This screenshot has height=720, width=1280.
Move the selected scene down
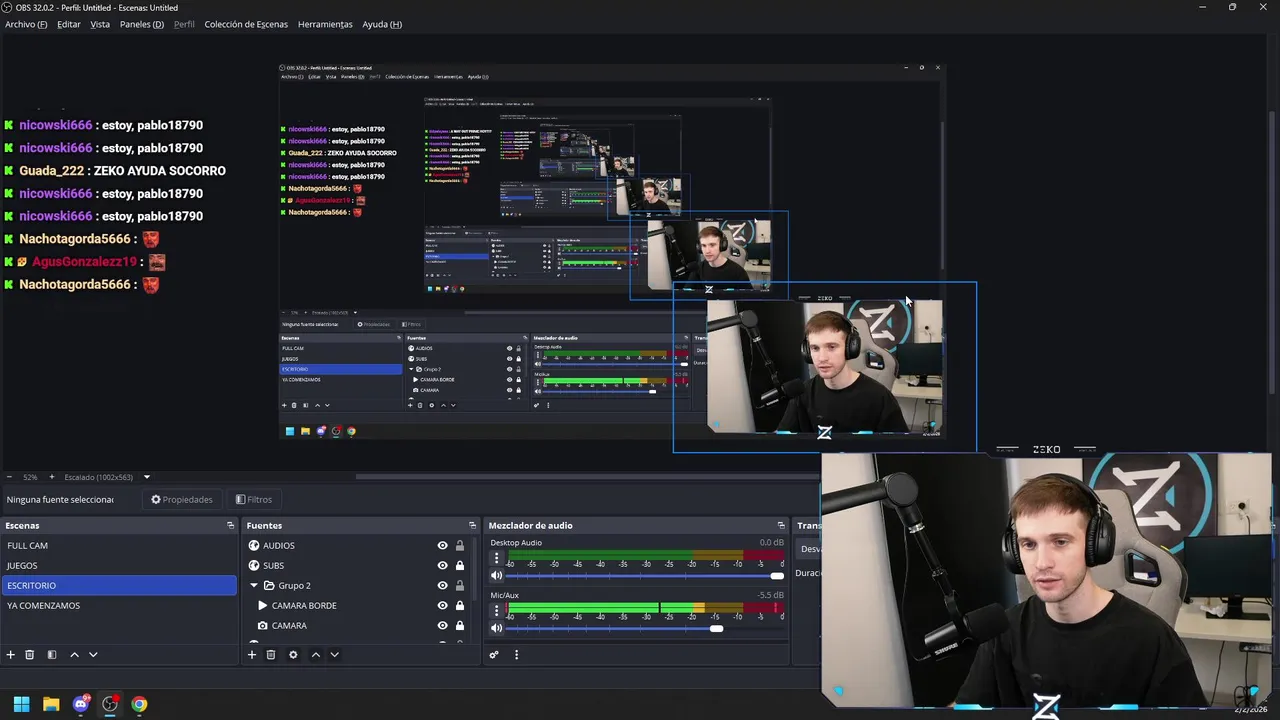click(93, 655)
